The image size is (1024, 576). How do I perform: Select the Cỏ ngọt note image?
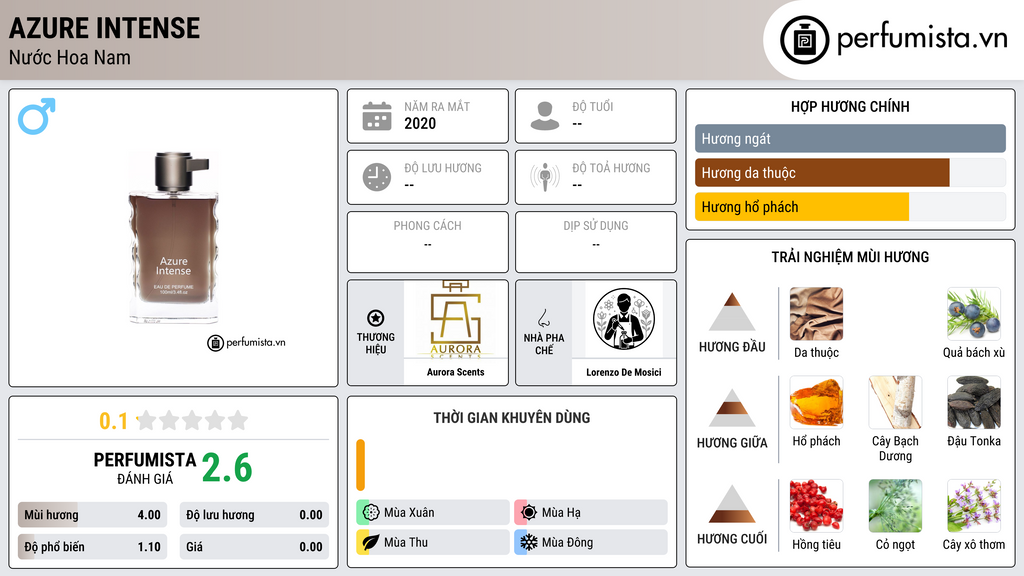(895, 506)
